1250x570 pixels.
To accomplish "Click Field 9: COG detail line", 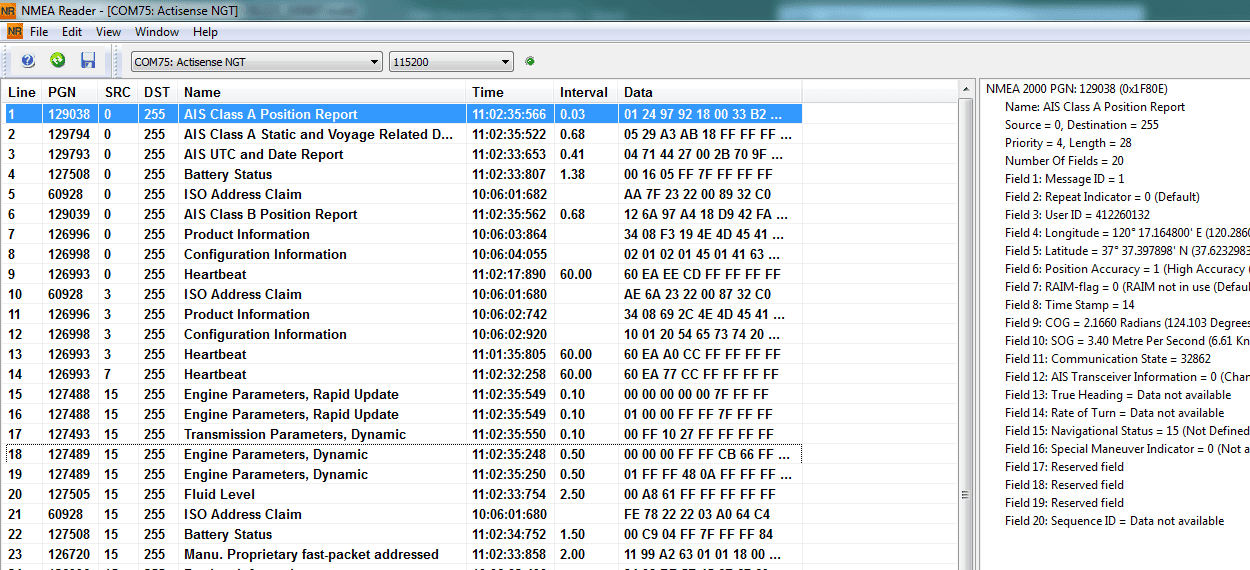I will pyautogui.click(x=1127, y=322).
